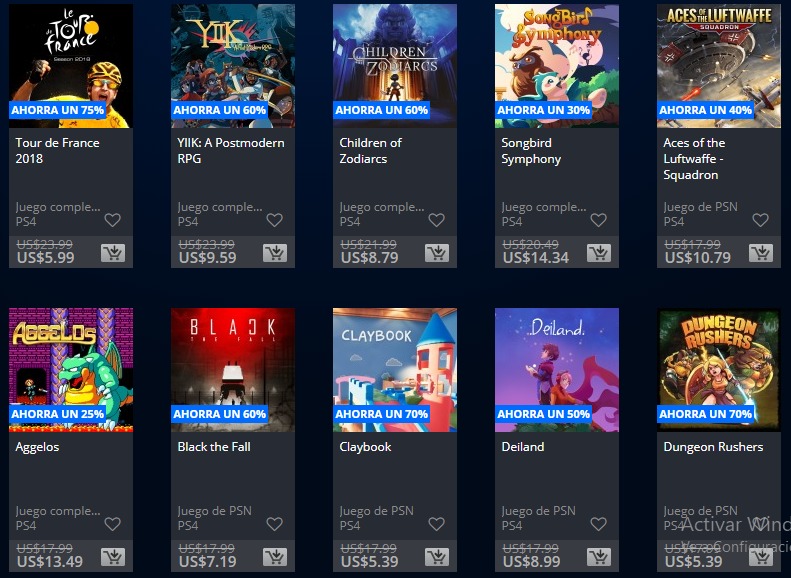Viewport: 791px width, 578px height.
Task: Open the Claybook cover image
Action: point(395,370)
